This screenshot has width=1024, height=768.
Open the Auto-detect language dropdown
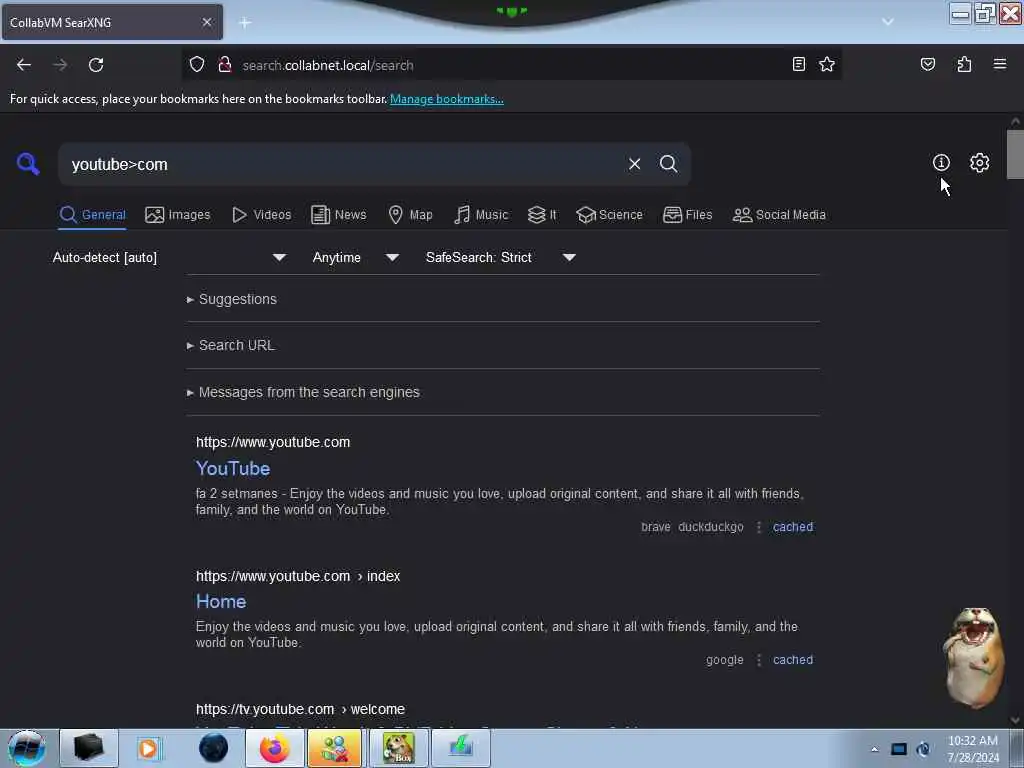coord(170,257)
